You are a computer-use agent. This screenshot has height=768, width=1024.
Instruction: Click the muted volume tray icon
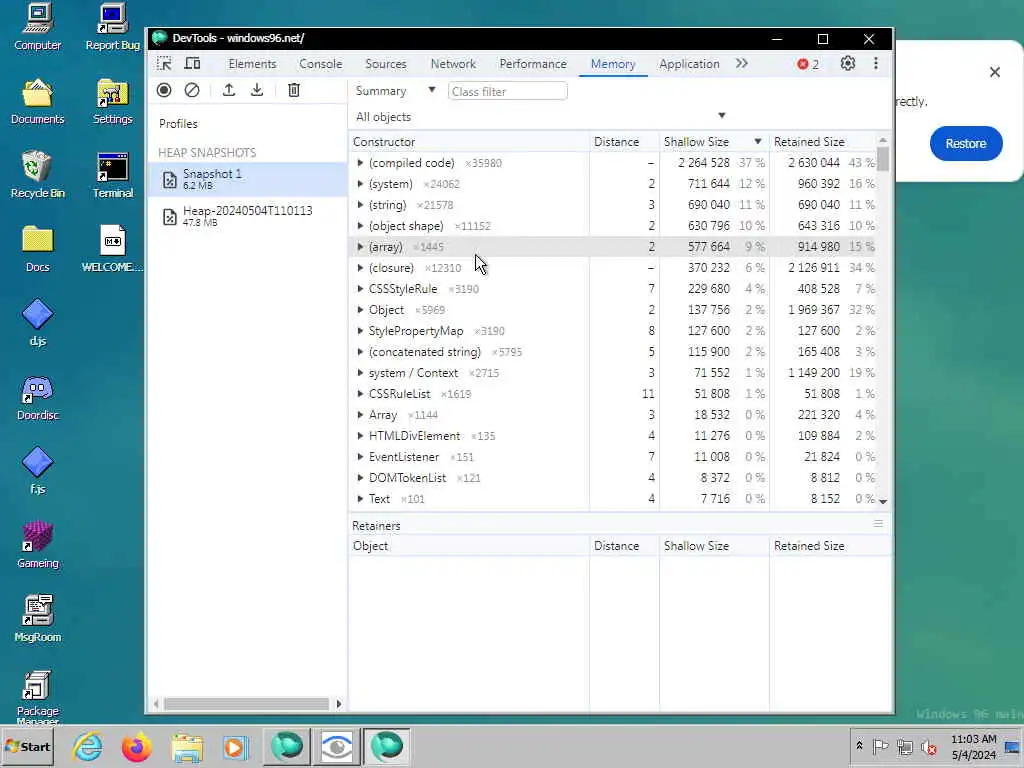[928, 746]
